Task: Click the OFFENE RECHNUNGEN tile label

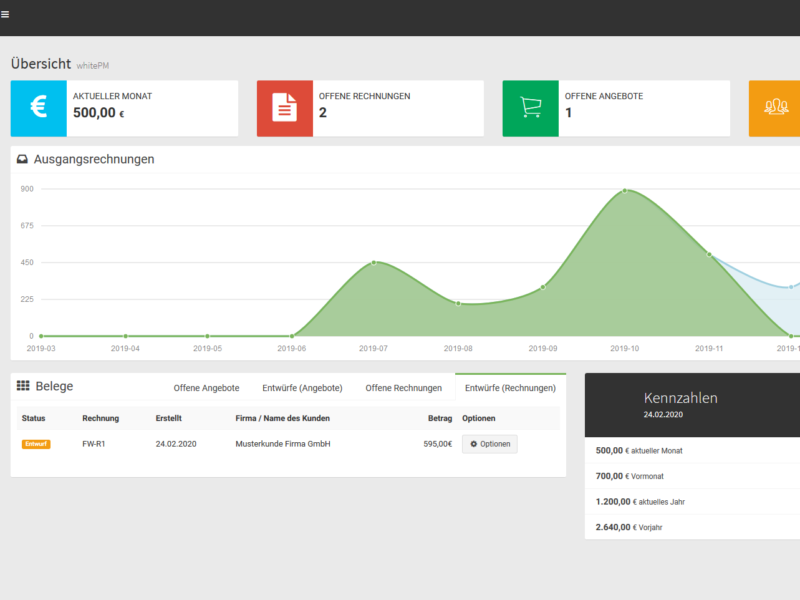Action: (364, 96)
